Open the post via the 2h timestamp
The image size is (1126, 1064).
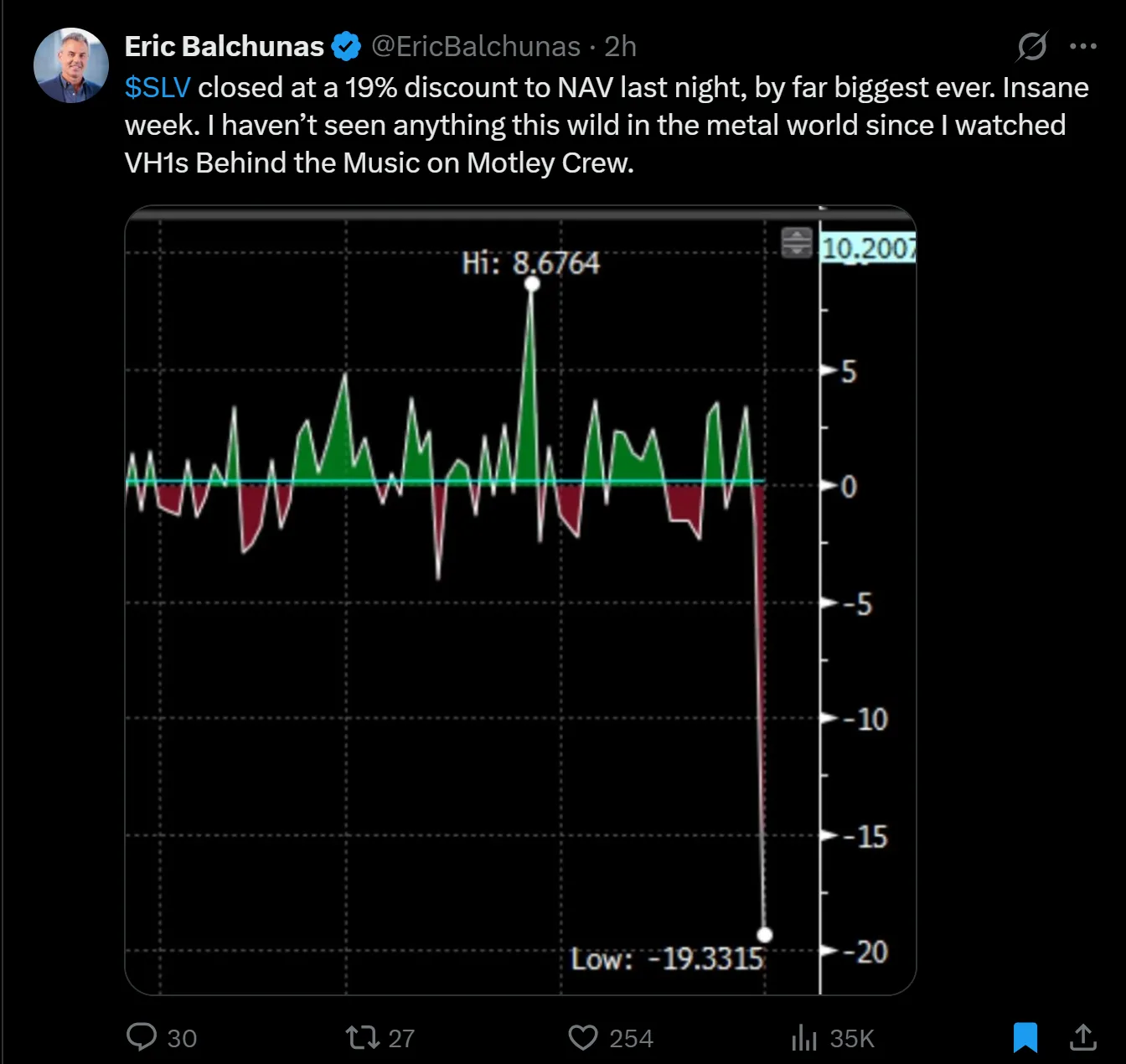[x=621, y=47]
